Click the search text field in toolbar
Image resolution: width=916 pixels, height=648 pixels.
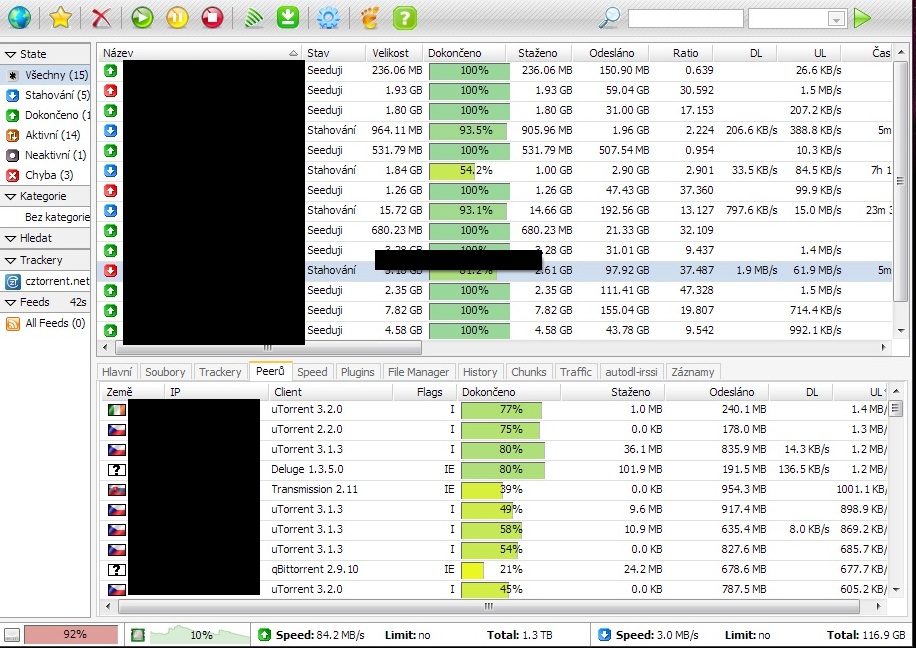(x=685, y=19)
